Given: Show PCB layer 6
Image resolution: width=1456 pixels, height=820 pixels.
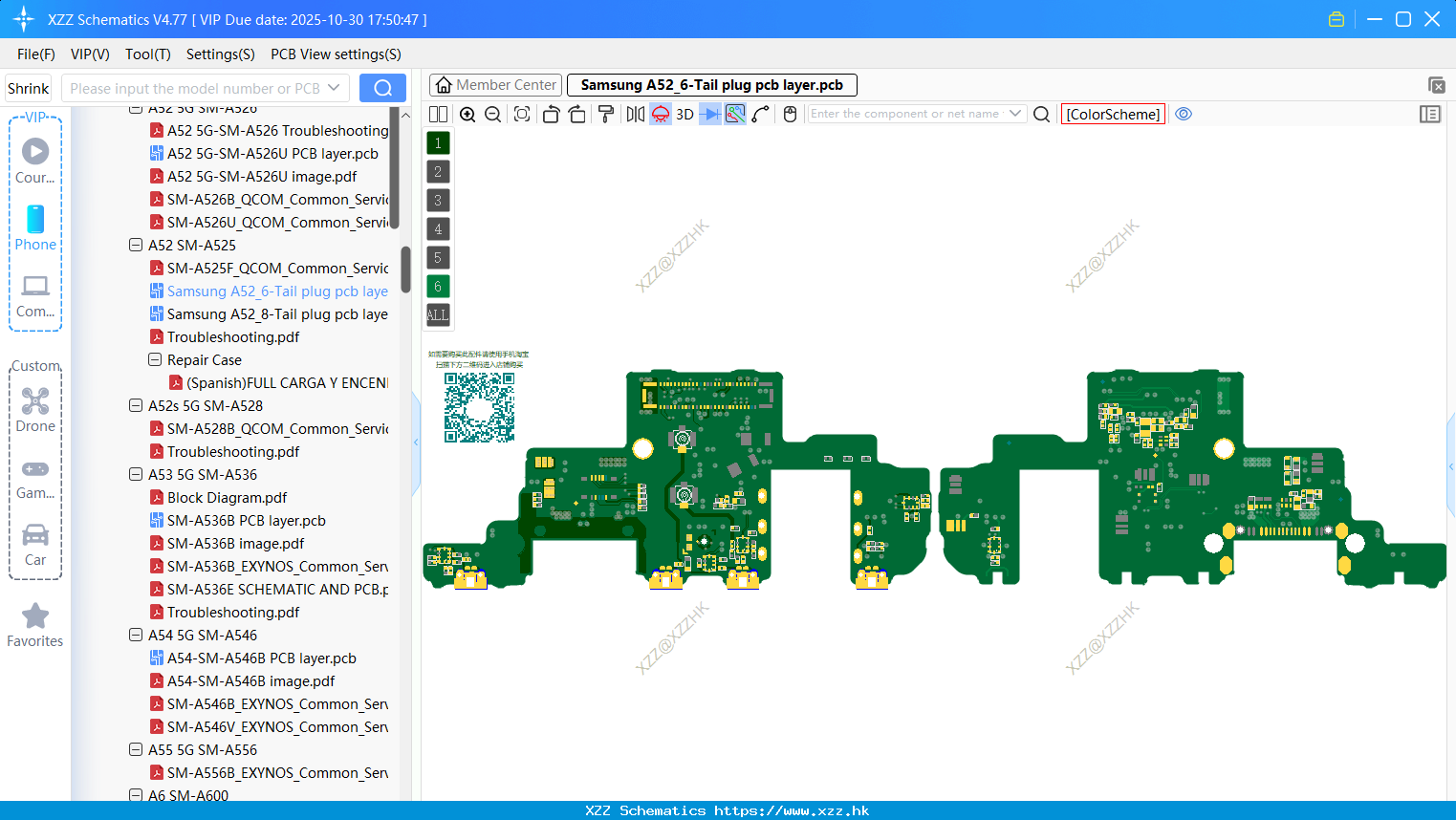Looking at the screenshot, I should click(x=438, y=287).
